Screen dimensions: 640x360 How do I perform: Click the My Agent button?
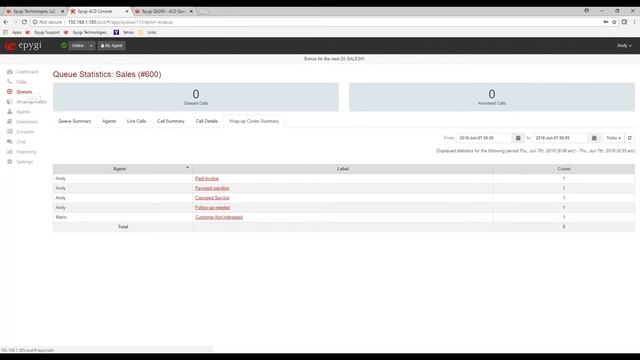click(111, 46)
